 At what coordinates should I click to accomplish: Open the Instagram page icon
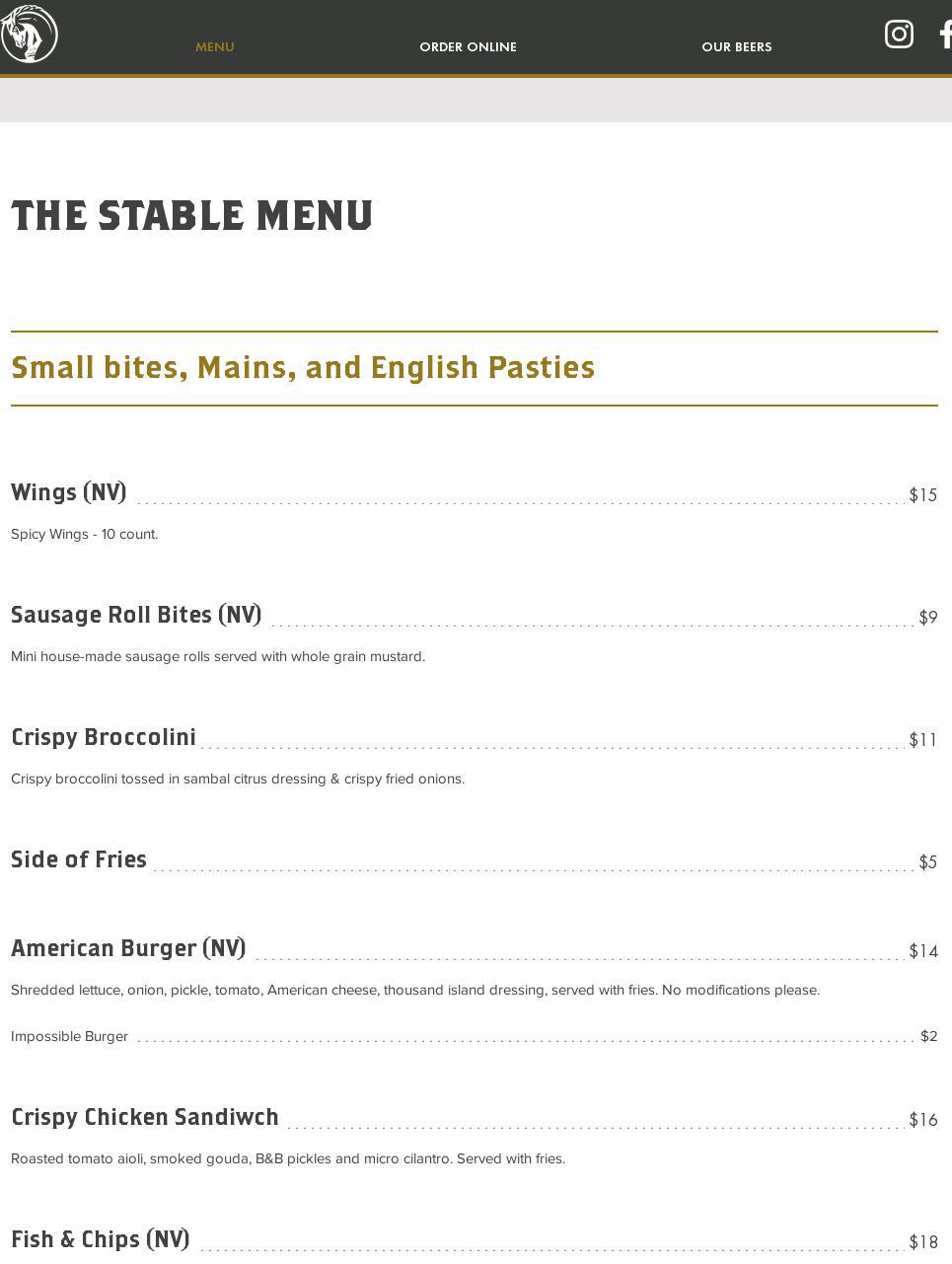point(899,35)
